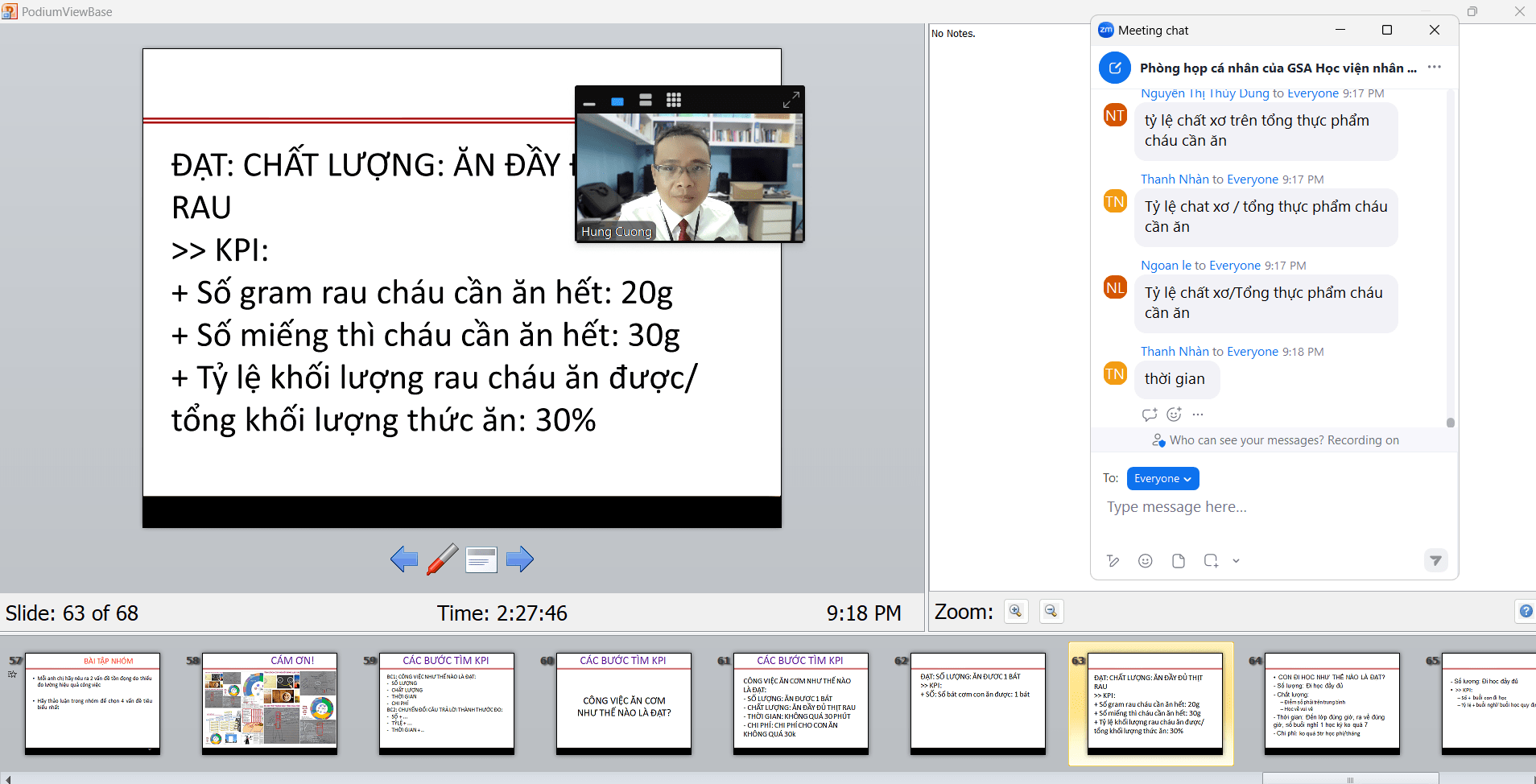Open the text formatting tool in chat

coord(1113,561)
